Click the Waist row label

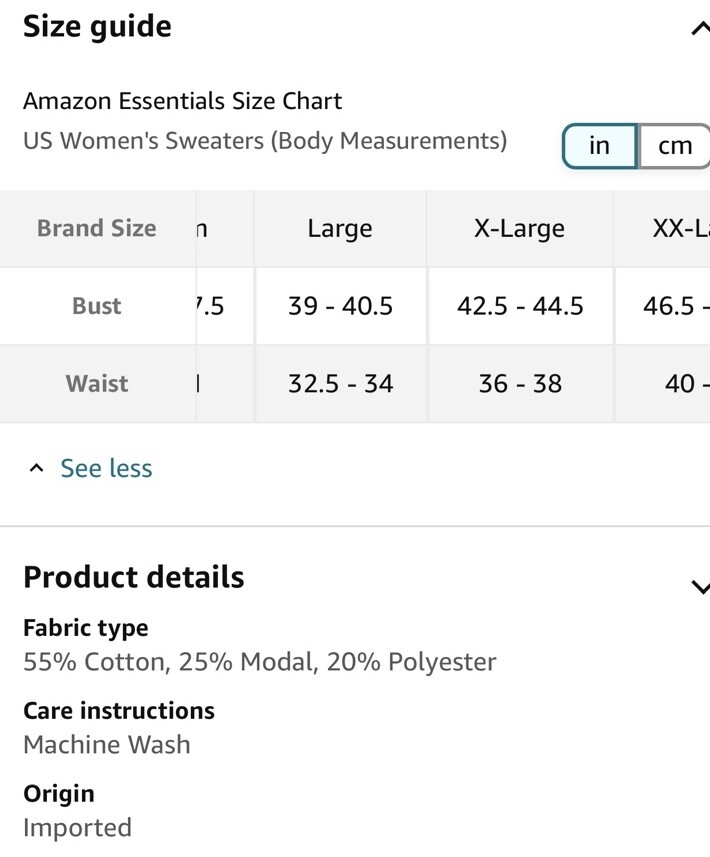97,384
